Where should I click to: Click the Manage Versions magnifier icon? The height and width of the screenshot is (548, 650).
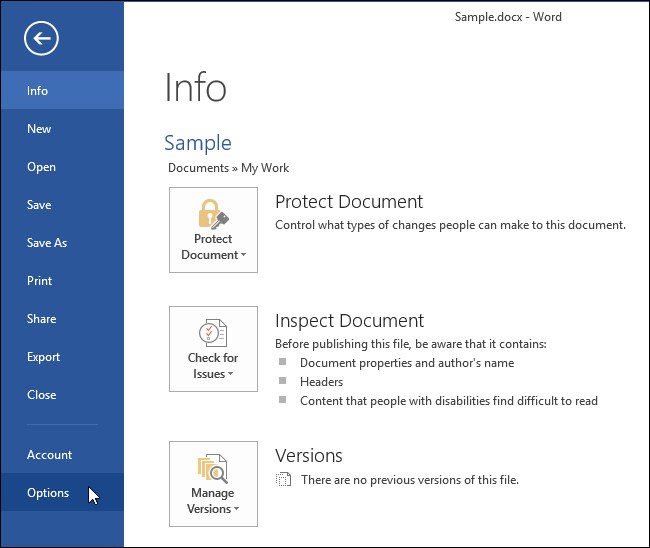[213, 467]
